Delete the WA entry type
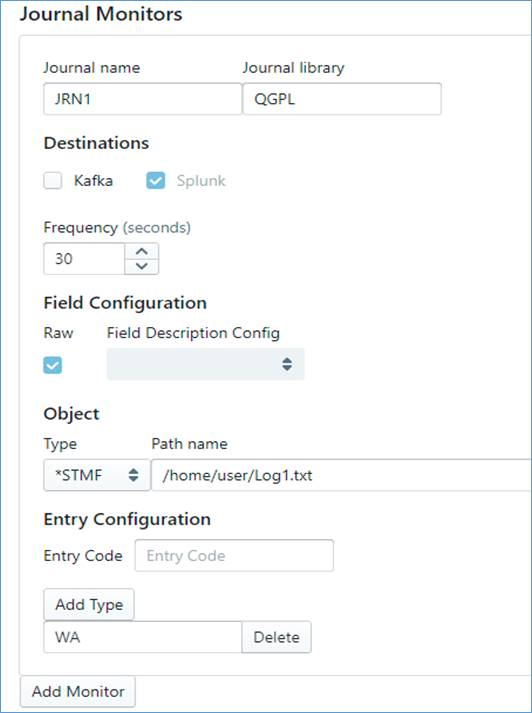Image resolution: width=532 pixels, height=713 pixels. pyautogui.click(x=276, y=637)
